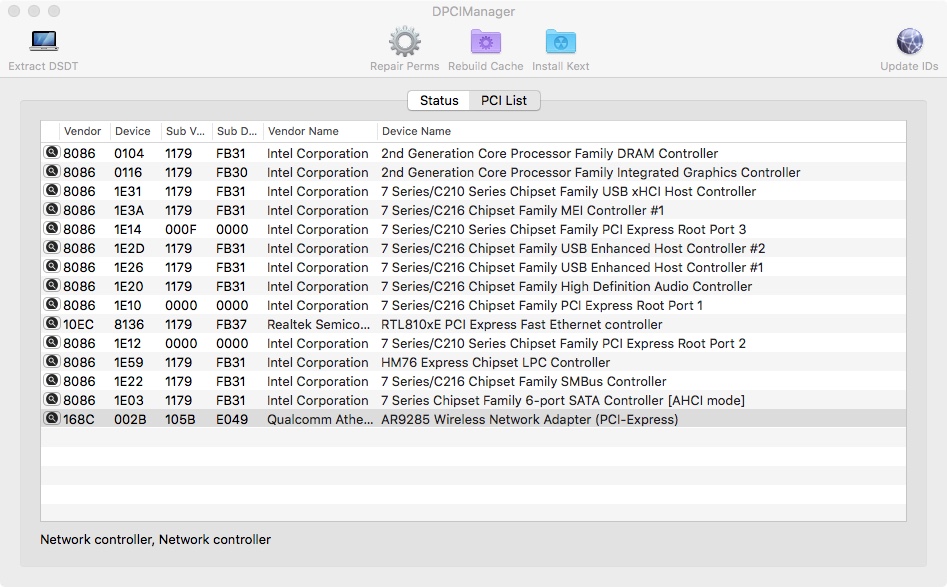
Task: Select '7 Series/C216 Chipset Family SMBus Controller'
Action: tap(524, 382)
